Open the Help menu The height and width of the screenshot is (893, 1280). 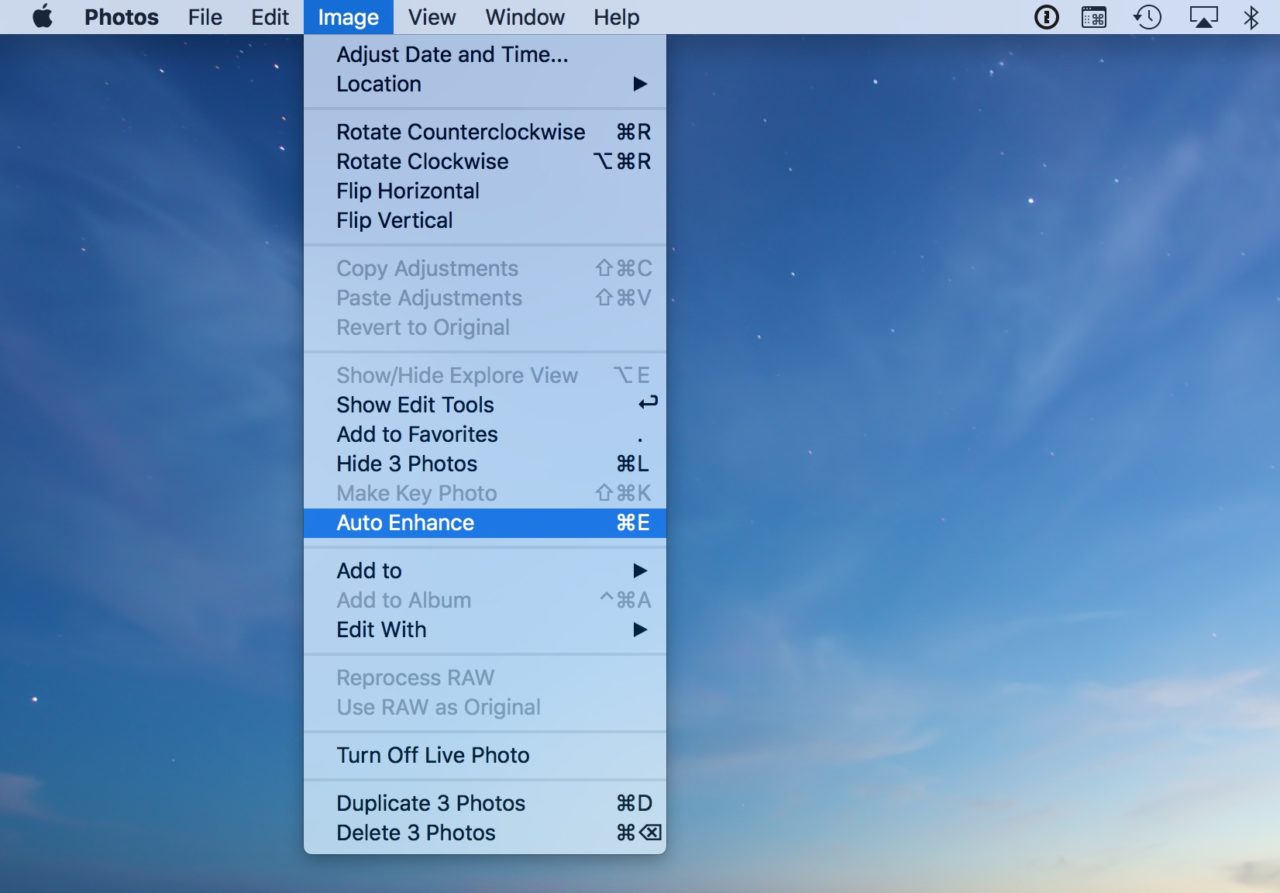click(x=616, y=17)
